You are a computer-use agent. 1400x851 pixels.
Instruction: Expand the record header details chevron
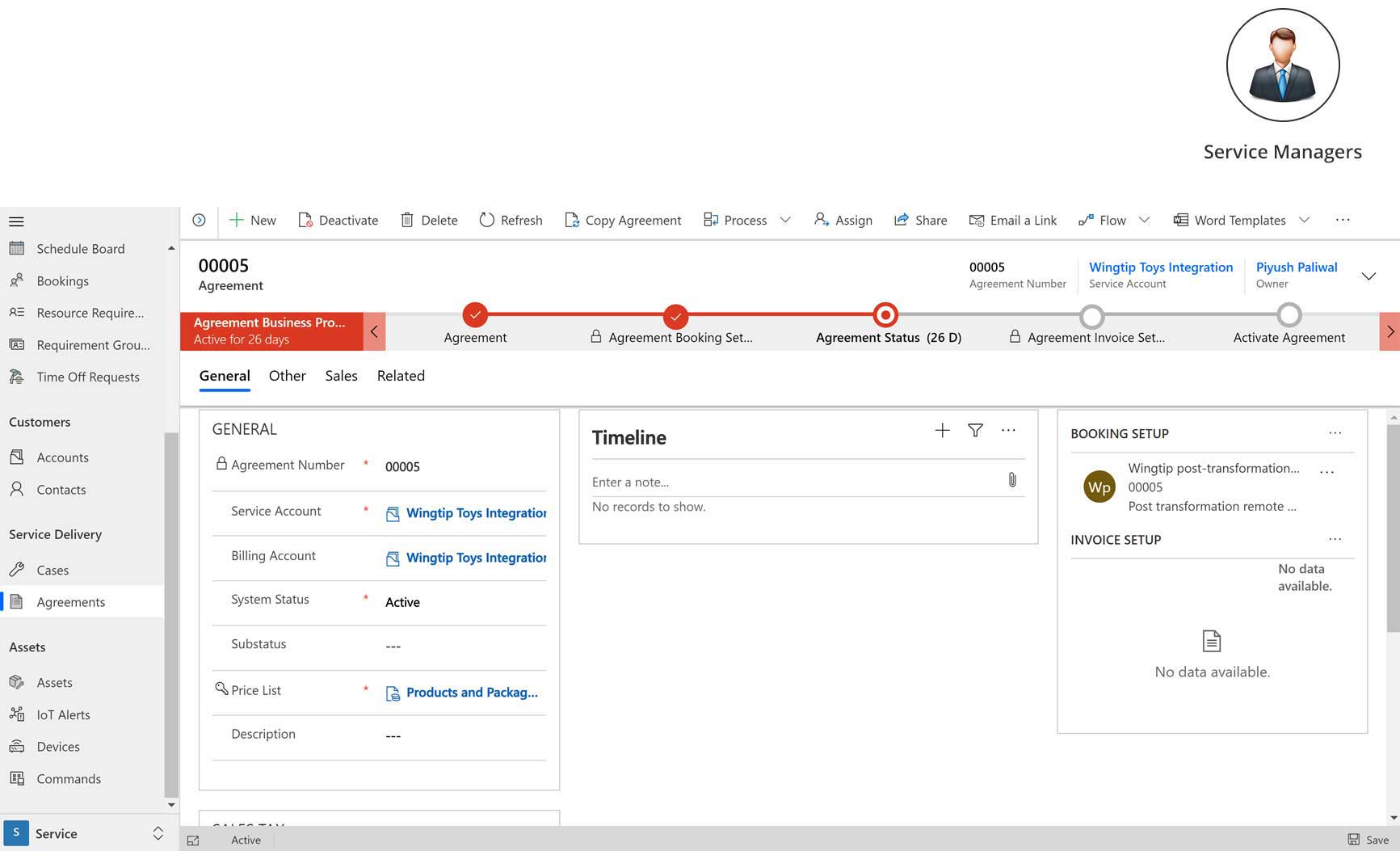click(x=1368, y=276)
